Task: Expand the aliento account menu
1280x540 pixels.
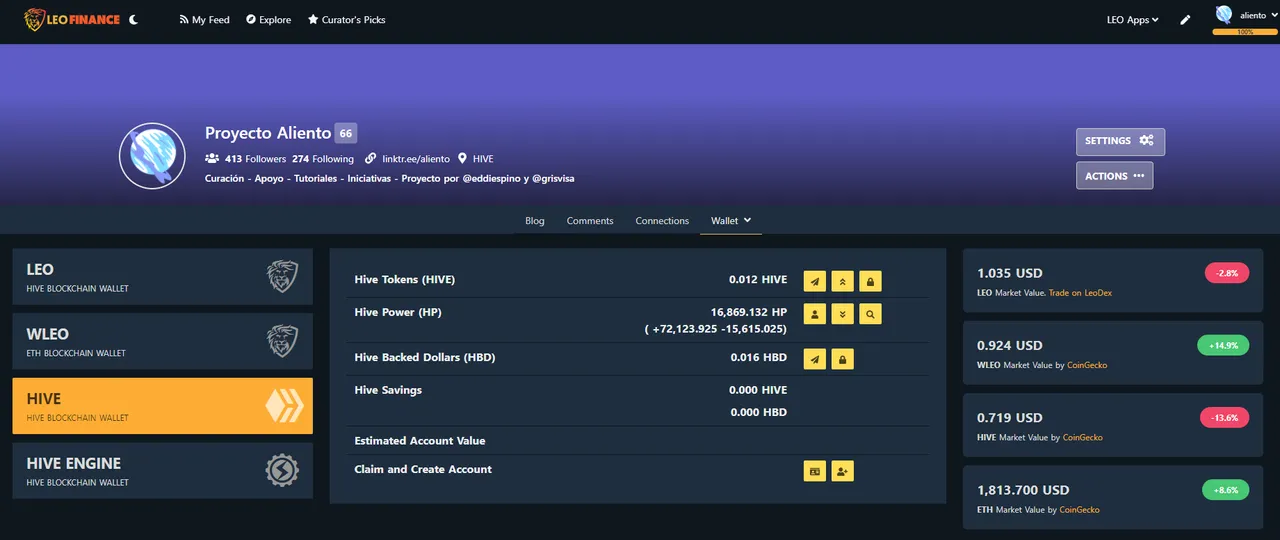Action: 1257,15
